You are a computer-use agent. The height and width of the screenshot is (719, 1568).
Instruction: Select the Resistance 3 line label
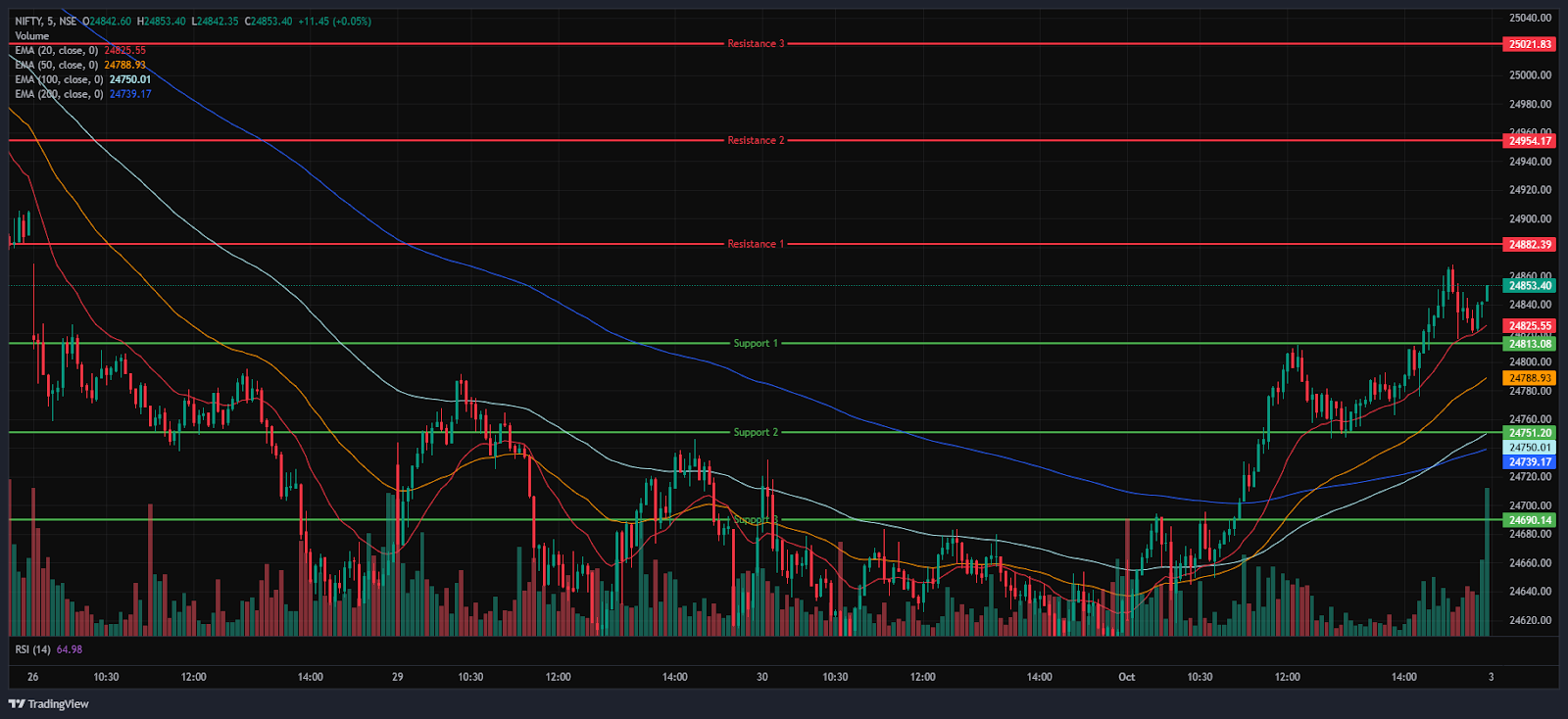[756, 44]
